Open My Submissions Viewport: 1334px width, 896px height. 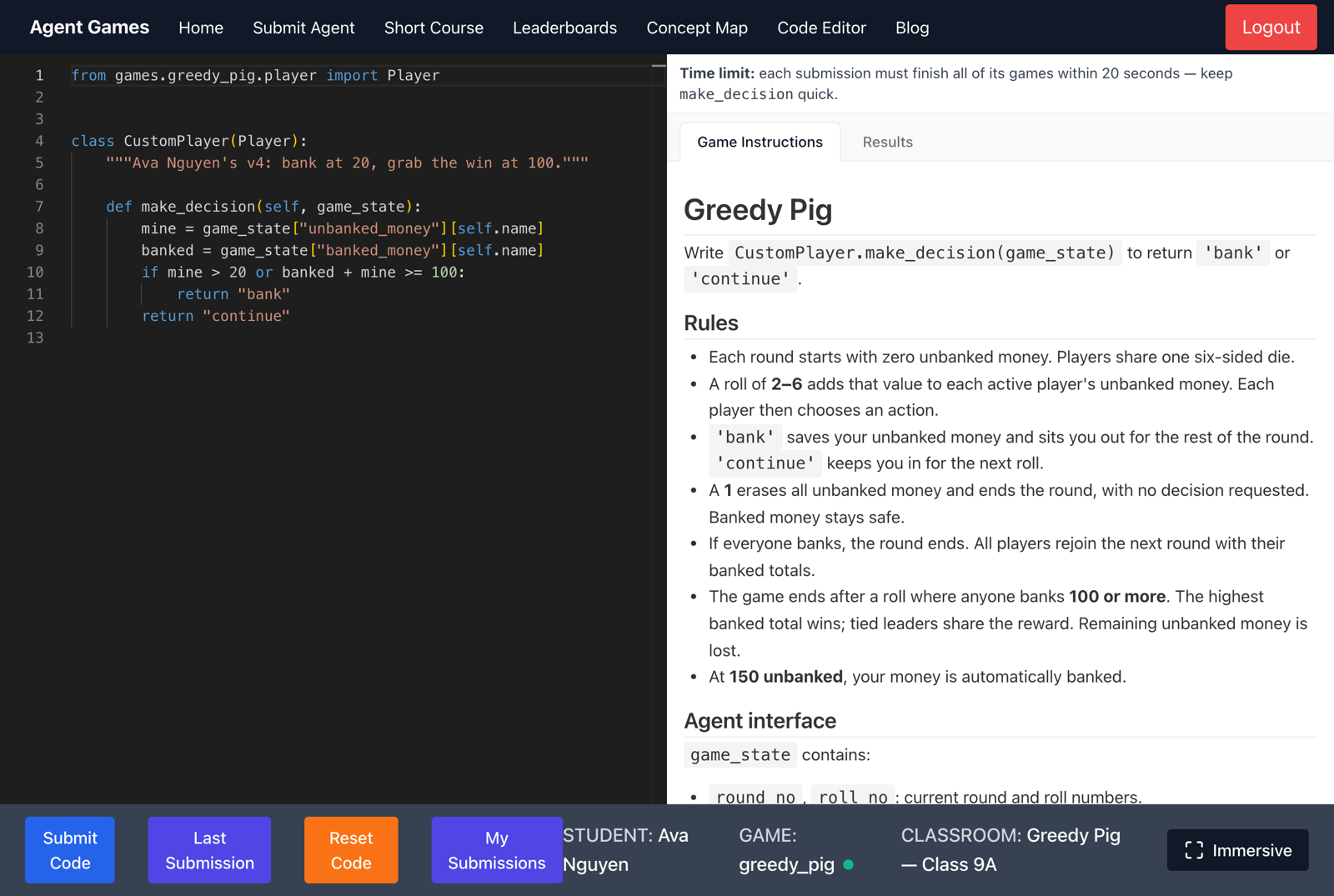tap(496, 850)
